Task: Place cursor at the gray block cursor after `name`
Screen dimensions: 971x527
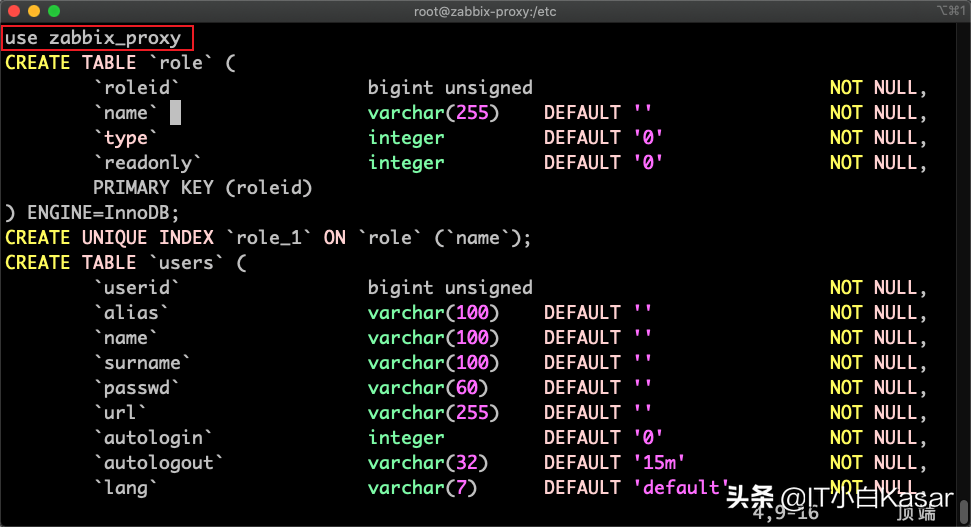Action: click(175, 113)
